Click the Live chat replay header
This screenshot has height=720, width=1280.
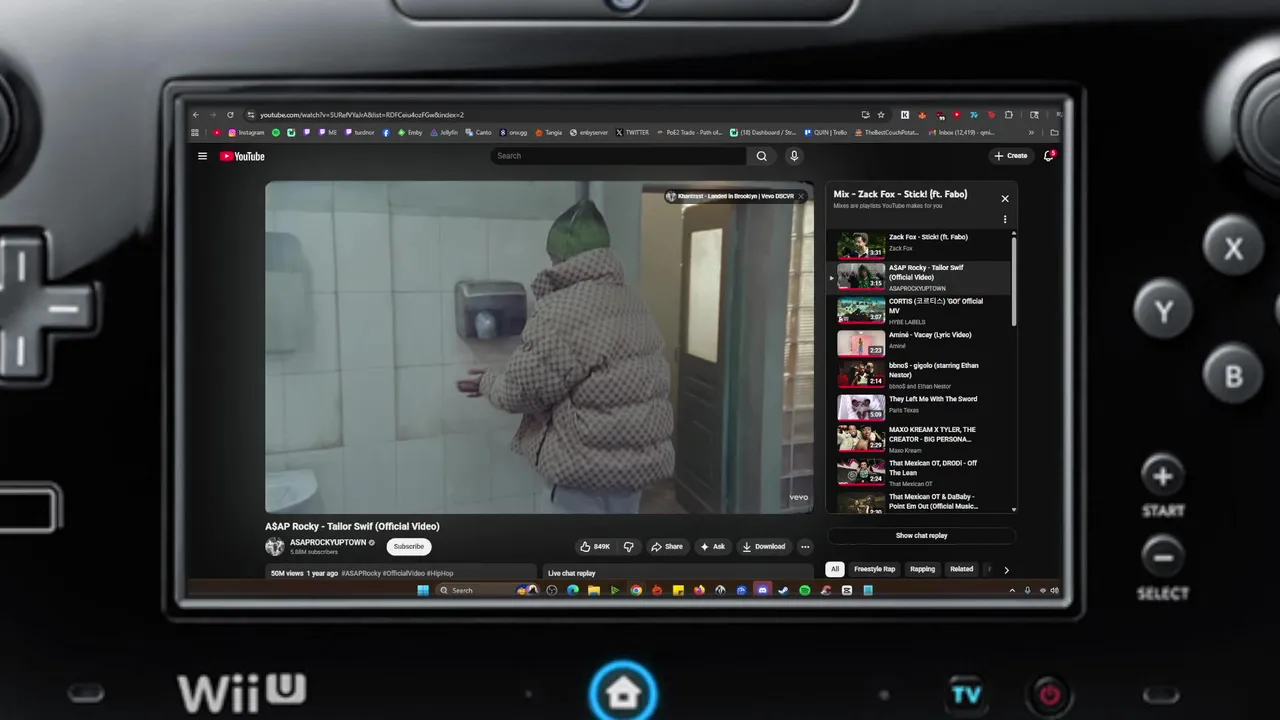(x=680, y=573)
